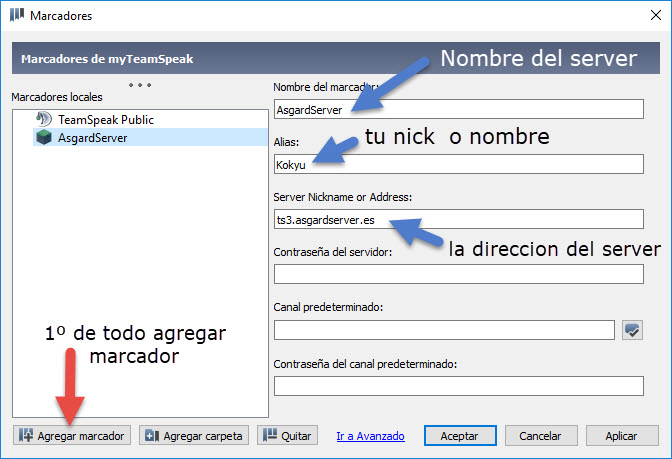Click the Server Nickname or Address field

(459, 219)
